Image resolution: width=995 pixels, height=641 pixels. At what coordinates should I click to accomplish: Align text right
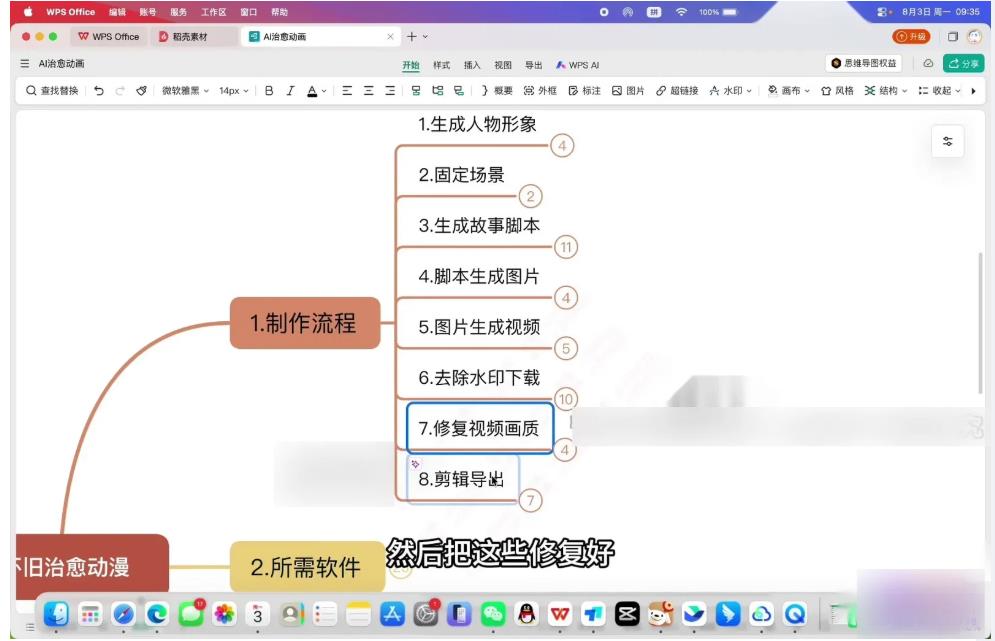click(390, 91)
